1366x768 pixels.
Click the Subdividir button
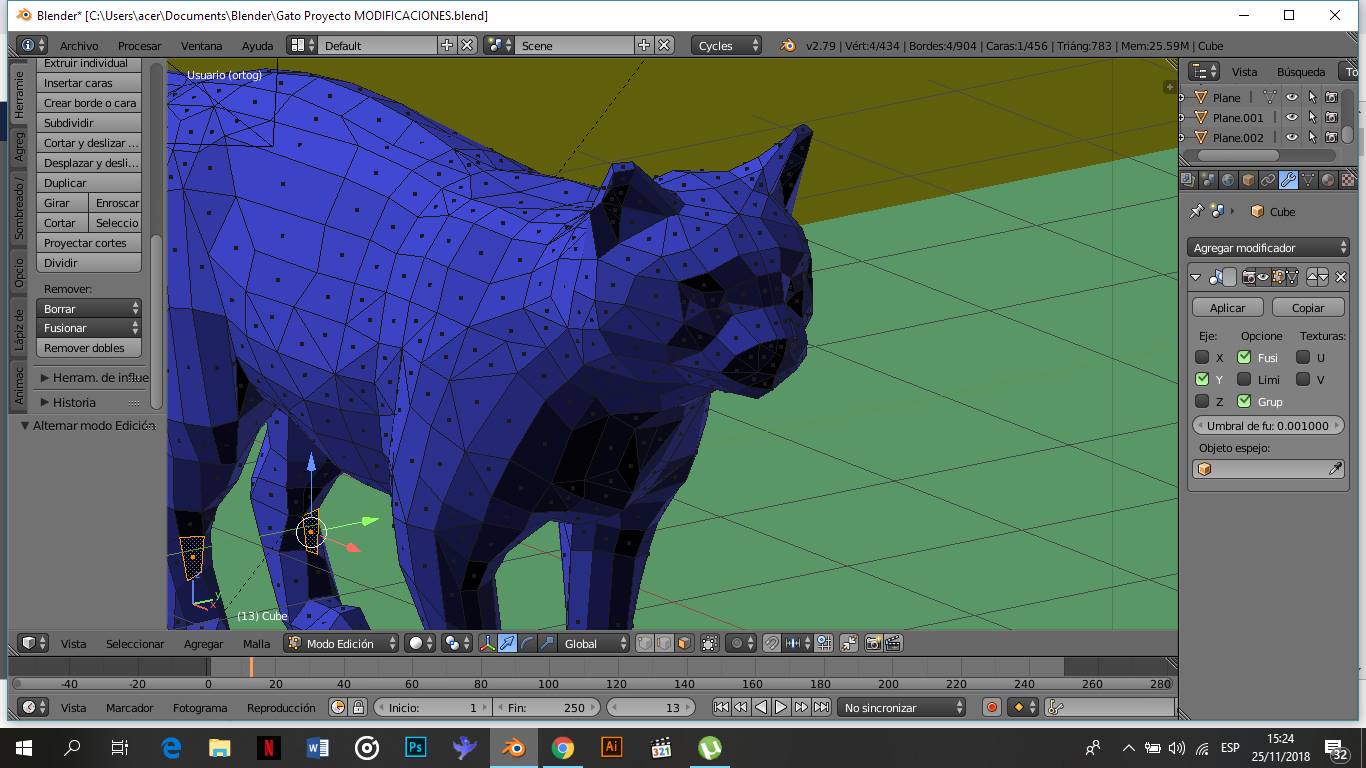[x=89, y=122]
